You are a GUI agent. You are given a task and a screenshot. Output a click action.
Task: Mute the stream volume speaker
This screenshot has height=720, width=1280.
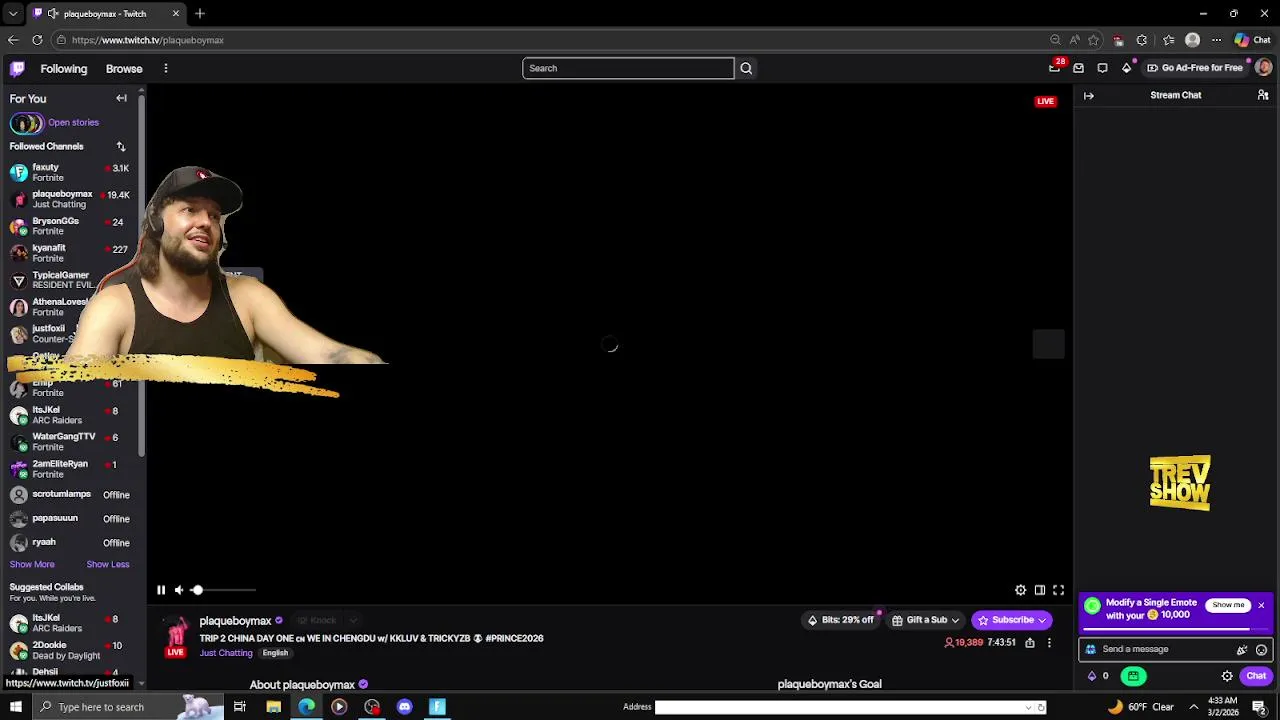179,590
